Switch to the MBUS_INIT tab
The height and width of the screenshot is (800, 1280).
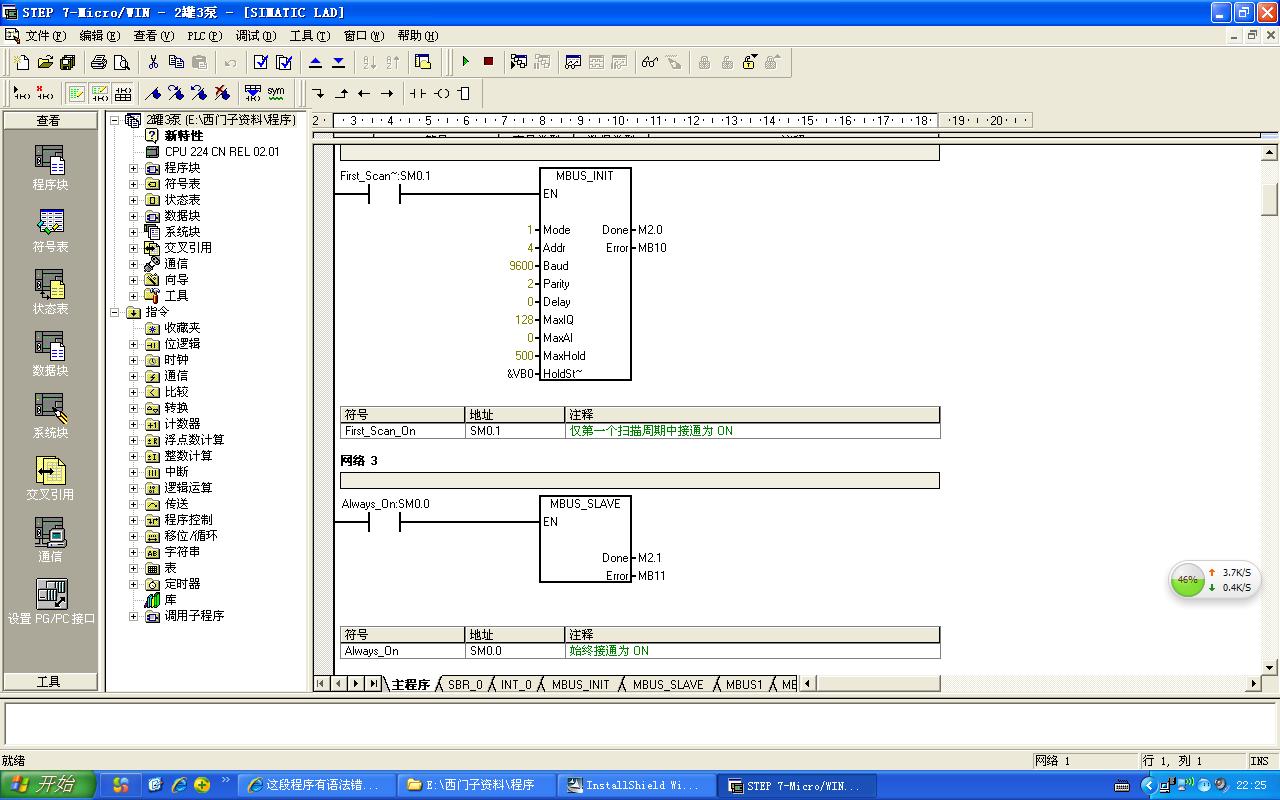coord(581,685)
